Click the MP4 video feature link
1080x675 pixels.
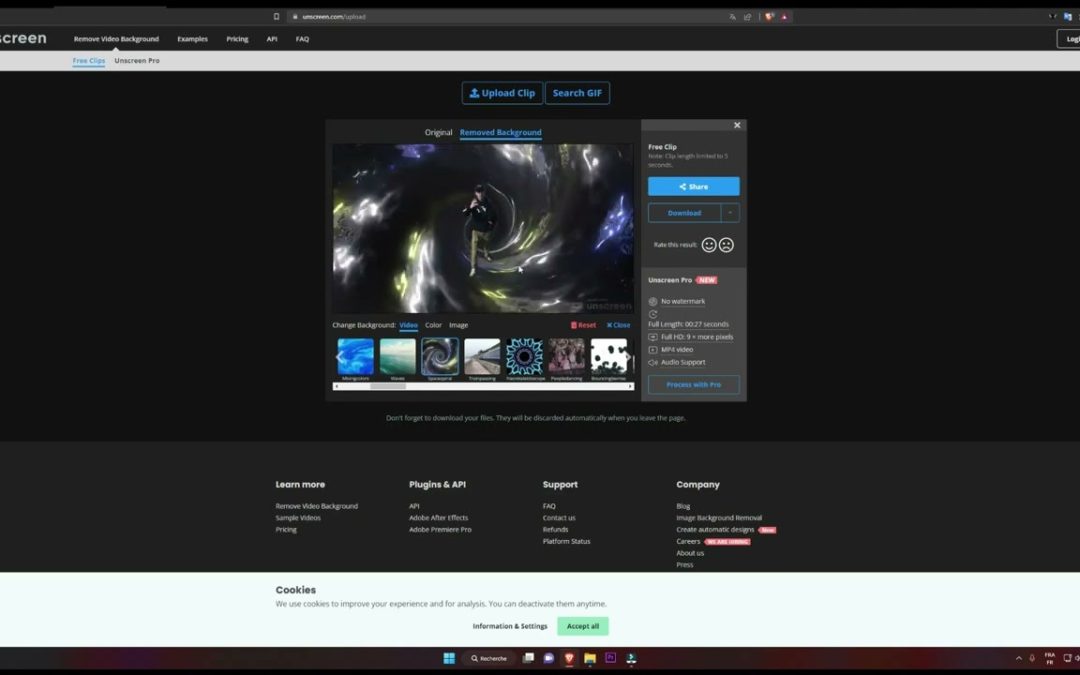click(x=677, y=350)
